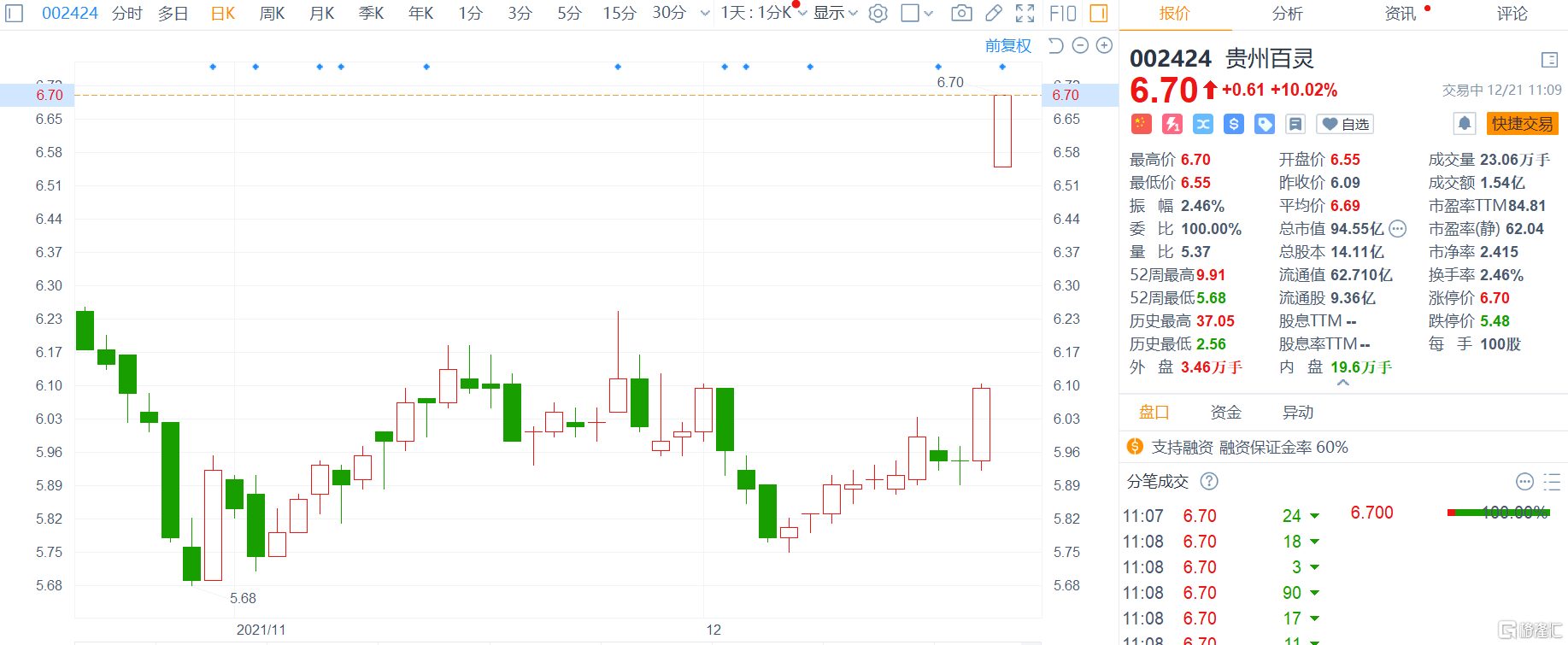Select 年K yearly candlestick tab
The height and width of the screenshot is (645, 1568).
421,13
